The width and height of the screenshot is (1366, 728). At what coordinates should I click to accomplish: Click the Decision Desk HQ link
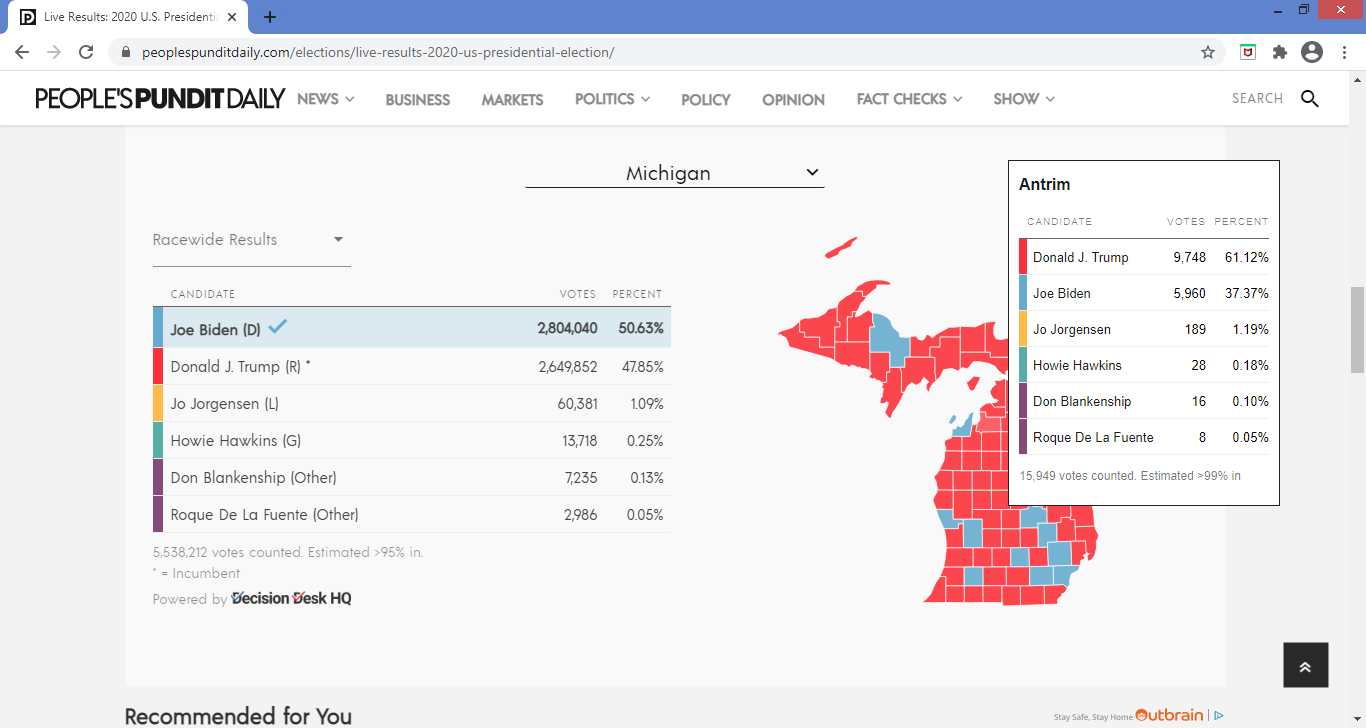coord(291,598)
